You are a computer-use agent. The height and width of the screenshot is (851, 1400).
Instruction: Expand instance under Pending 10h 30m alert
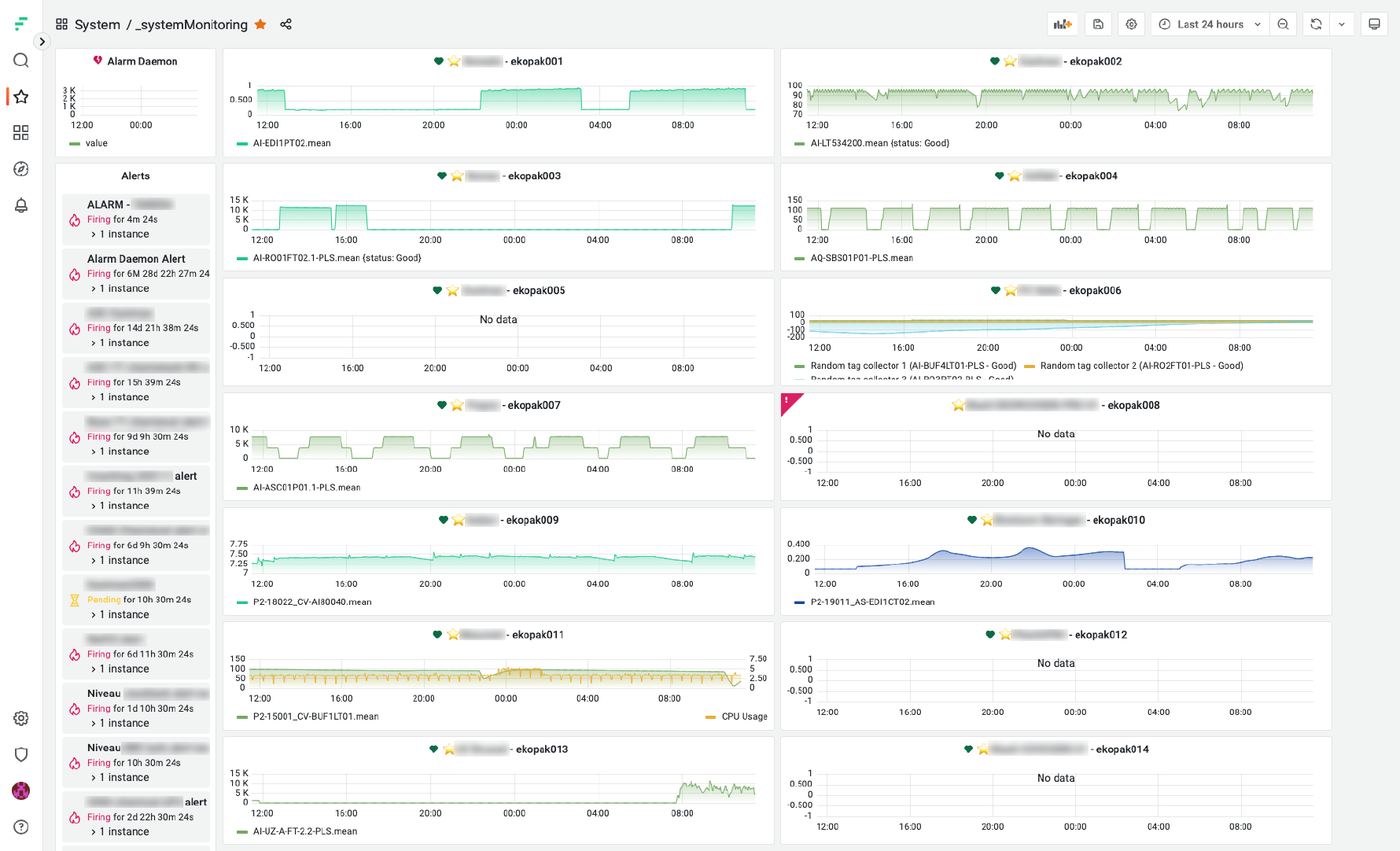120,615
